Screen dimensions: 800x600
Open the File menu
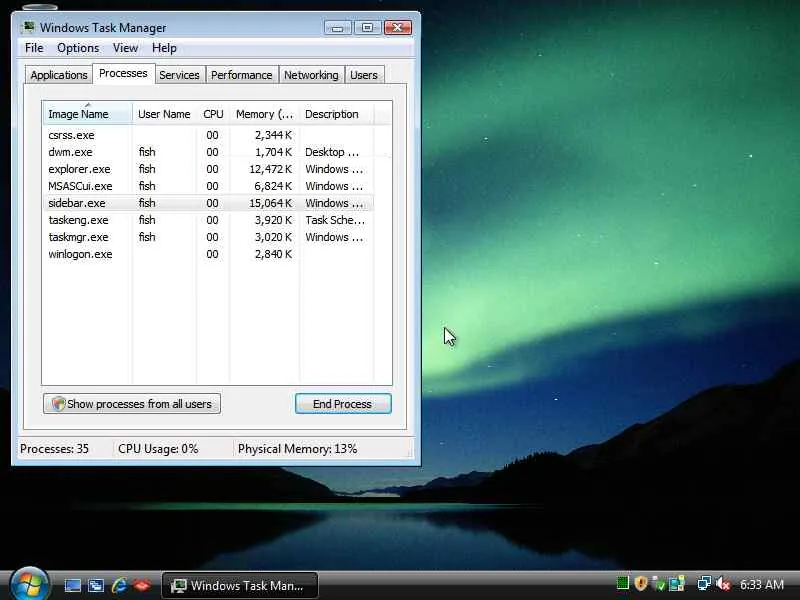coord(34,48)
